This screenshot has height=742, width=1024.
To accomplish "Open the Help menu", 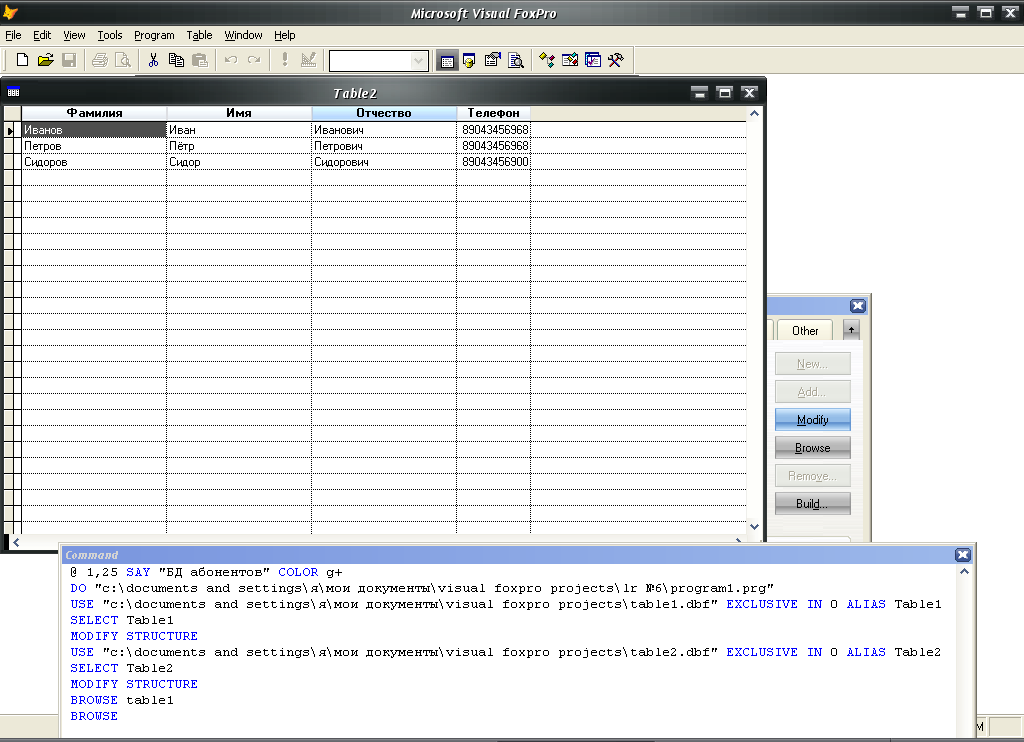I will [284, 35].
